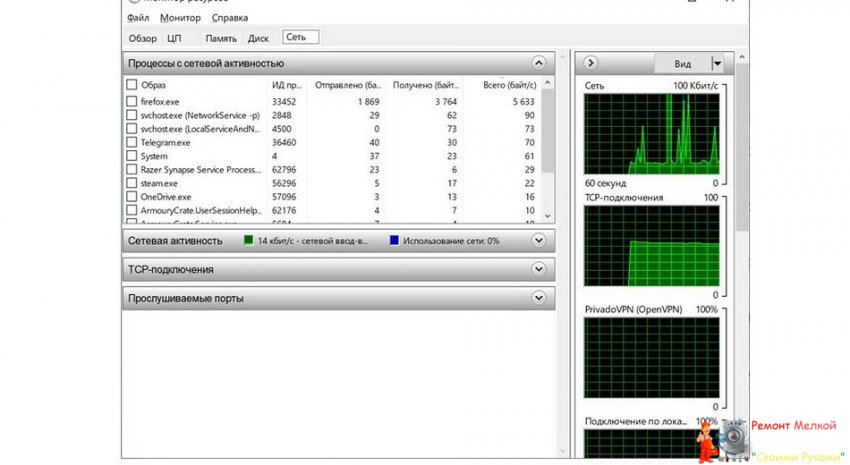Sort by Отправлено column header
The image size is (850, 465).
(347, 85)
